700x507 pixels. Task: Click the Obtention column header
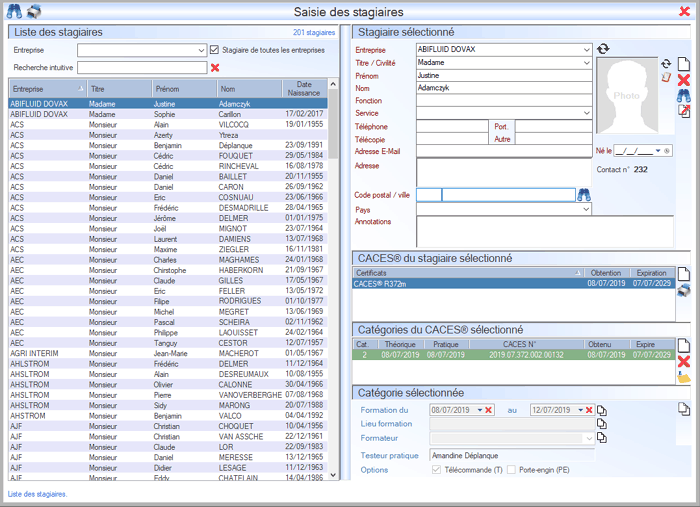tap(606, 273)
